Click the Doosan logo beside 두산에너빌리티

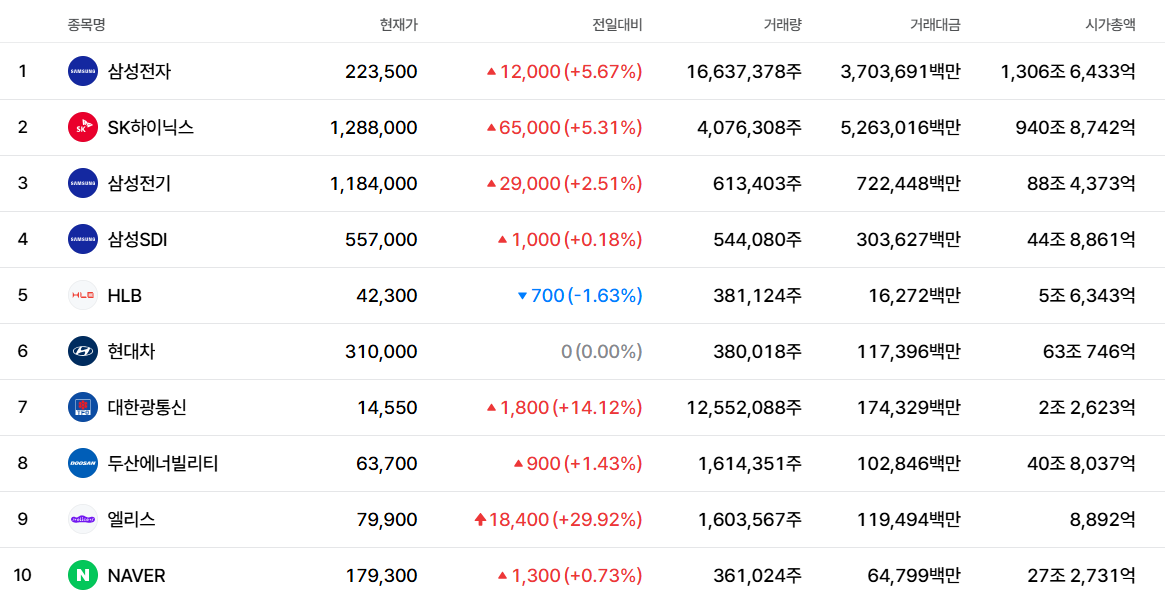[82, 463]
